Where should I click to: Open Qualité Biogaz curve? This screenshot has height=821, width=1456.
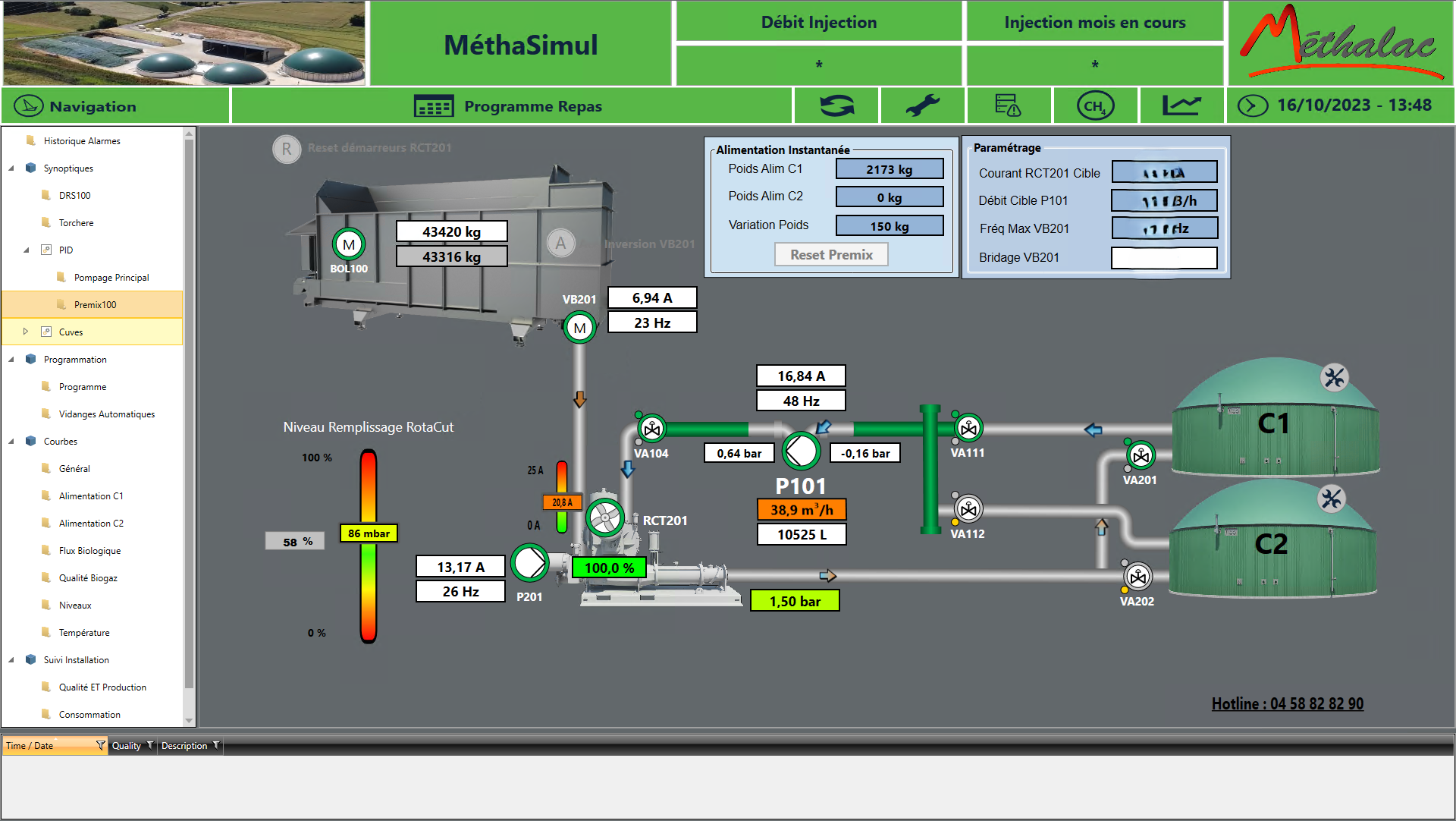pos(88,578)
